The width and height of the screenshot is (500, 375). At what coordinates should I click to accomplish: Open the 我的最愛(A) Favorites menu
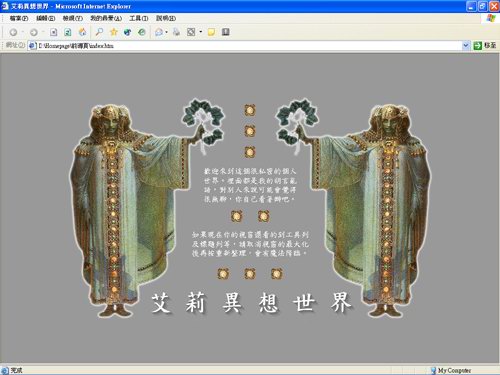(106, 18)
